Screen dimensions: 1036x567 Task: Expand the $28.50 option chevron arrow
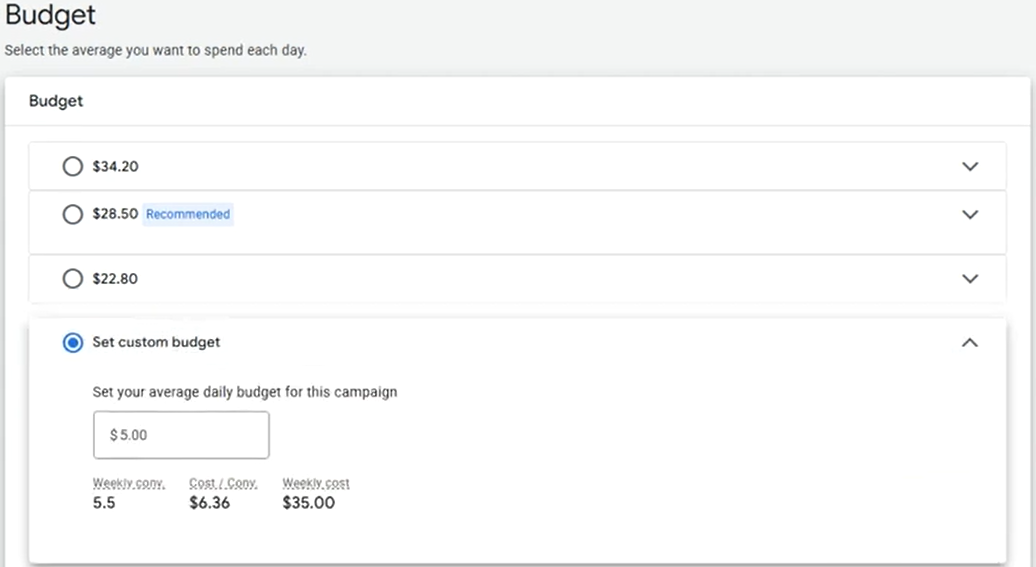click(969, 214)
